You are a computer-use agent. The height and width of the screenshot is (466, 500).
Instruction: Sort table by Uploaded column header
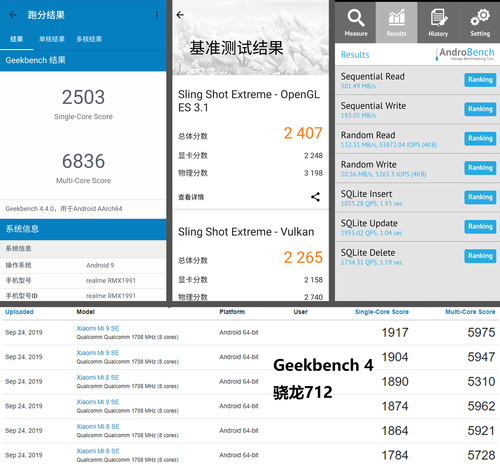19,312
